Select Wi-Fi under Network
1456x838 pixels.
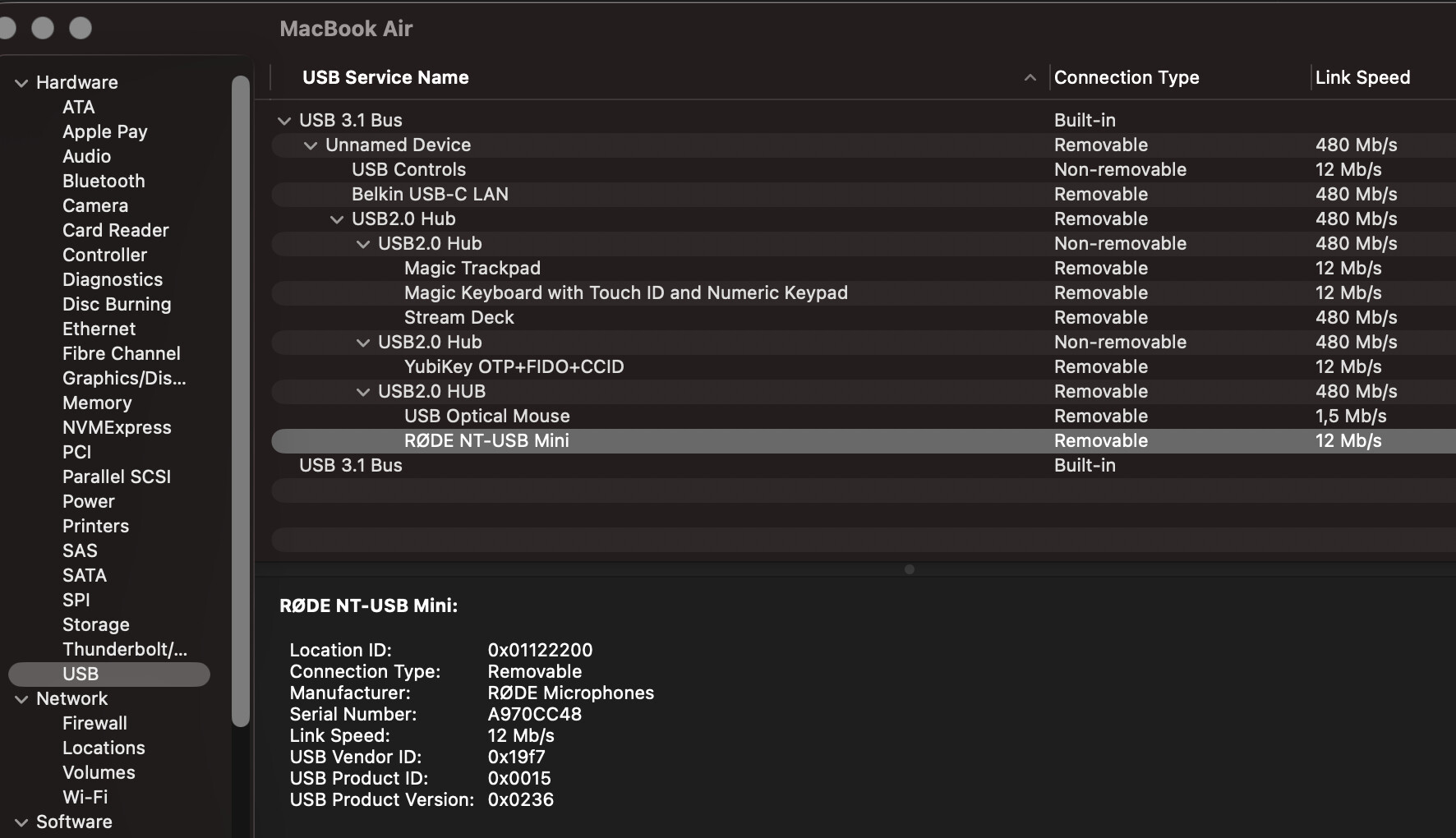pos(85,797)
